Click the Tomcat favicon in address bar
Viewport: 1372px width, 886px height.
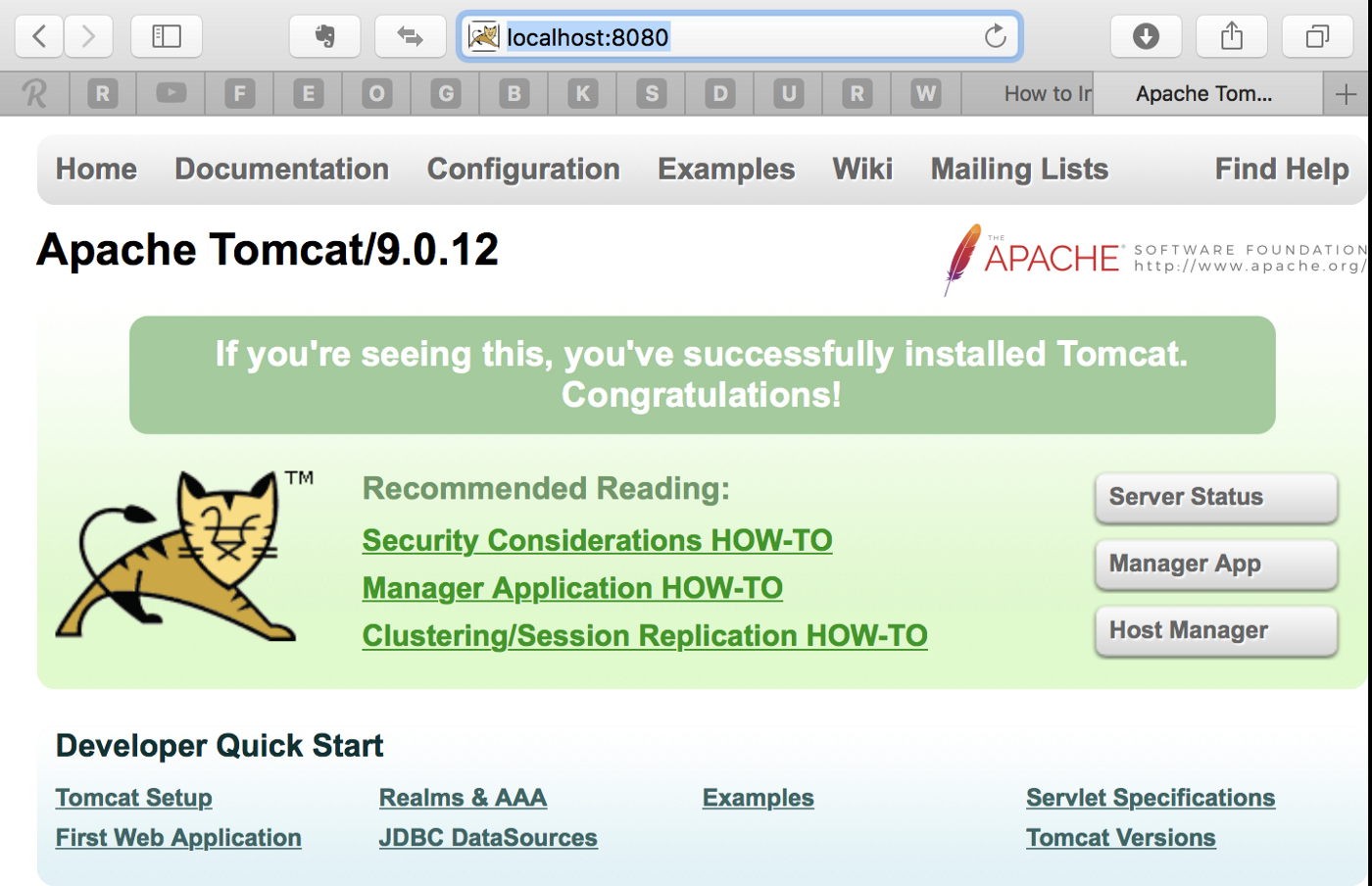click(x=483, y=37)
